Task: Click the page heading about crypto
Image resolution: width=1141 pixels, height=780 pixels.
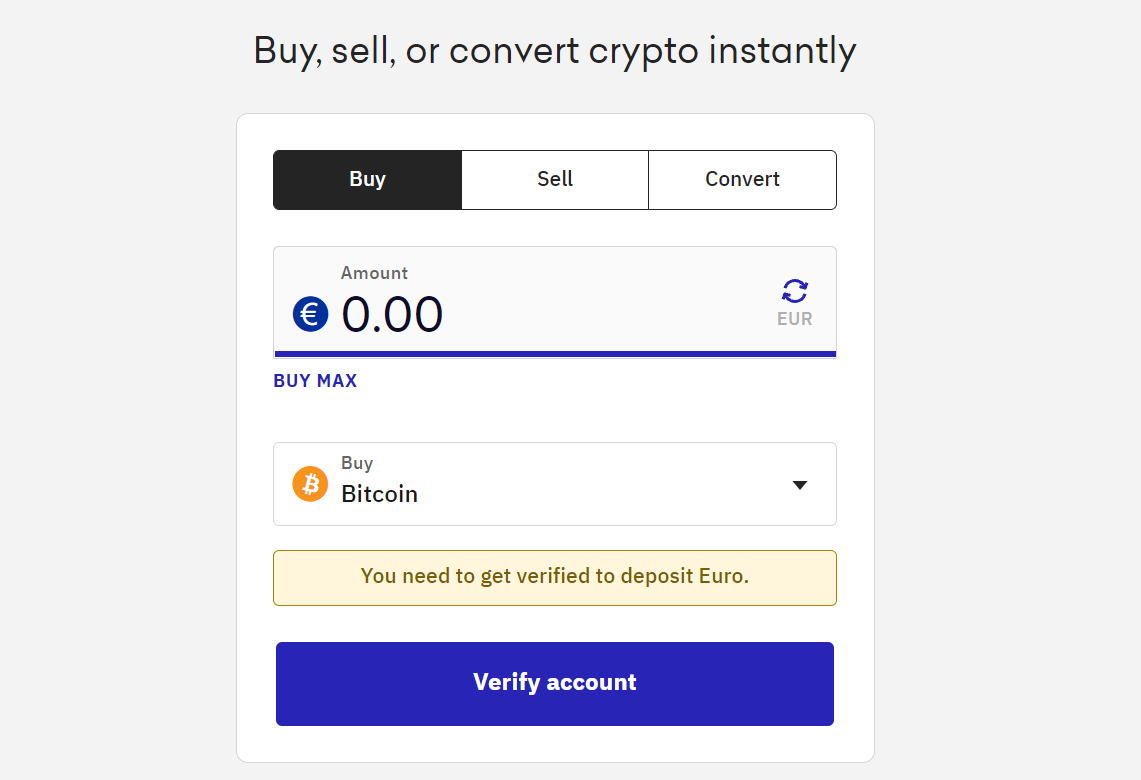Action: (x=555, y=50)
